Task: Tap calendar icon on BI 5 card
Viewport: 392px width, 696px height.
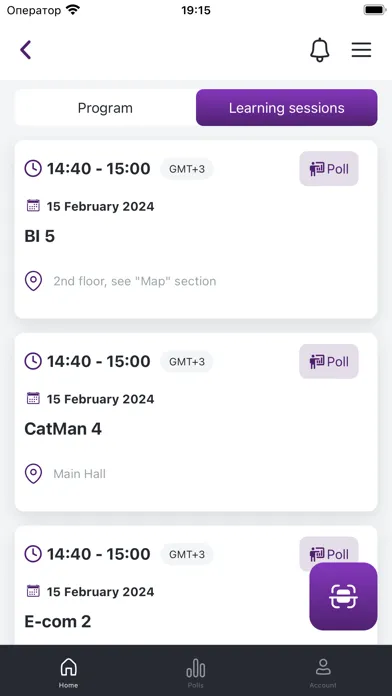Action: coord(33,206)
